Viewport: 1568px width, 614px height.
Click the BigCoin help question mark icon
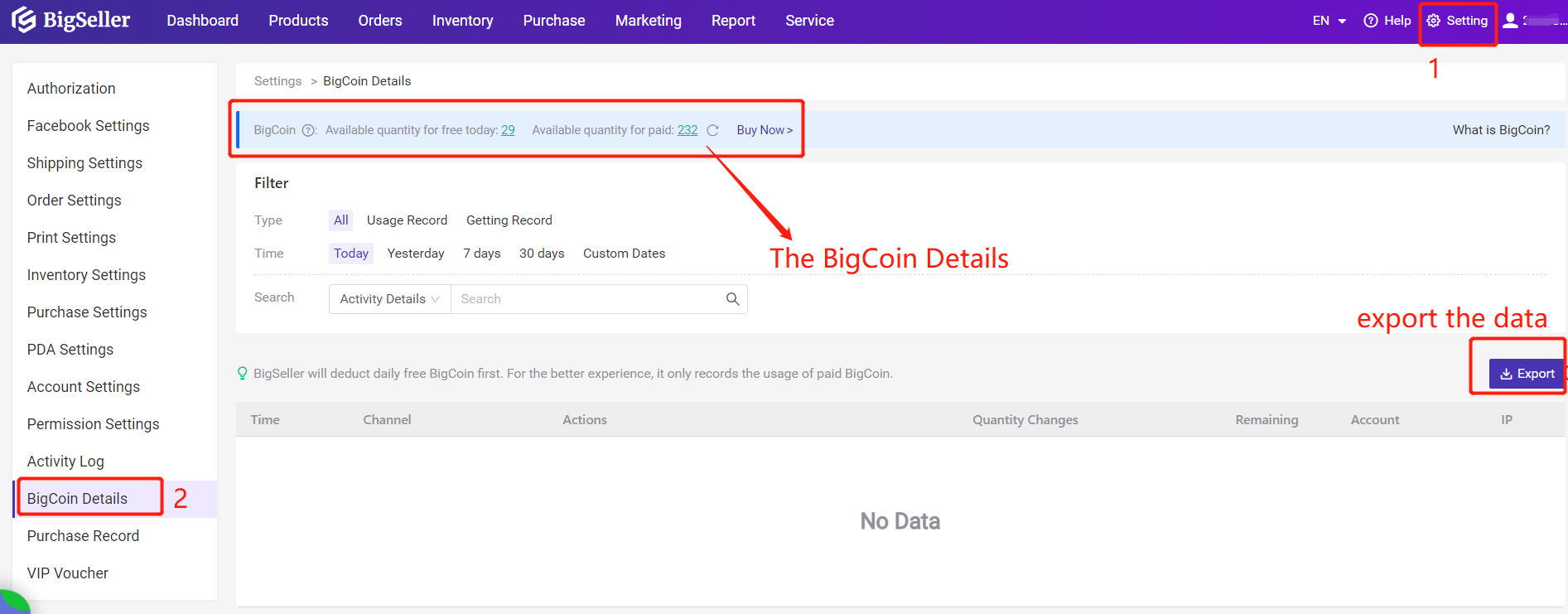[x=308, y=130]
